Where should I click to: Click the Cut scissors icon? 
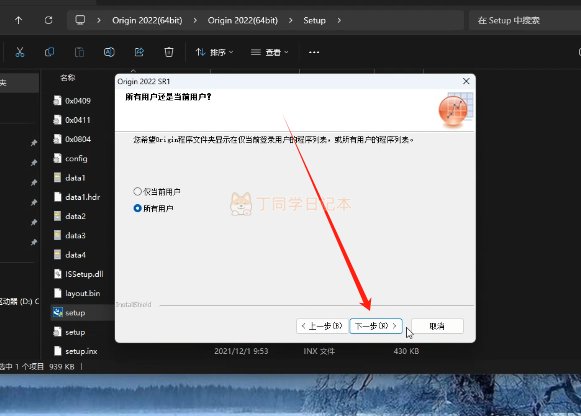coord(20,52)
